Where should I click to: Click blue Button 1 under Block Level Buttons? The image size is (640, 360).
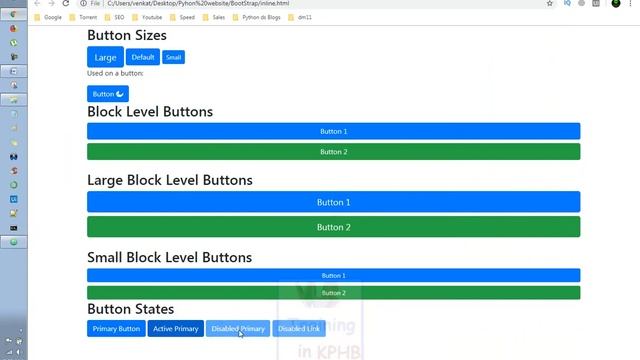click(333, 131)
